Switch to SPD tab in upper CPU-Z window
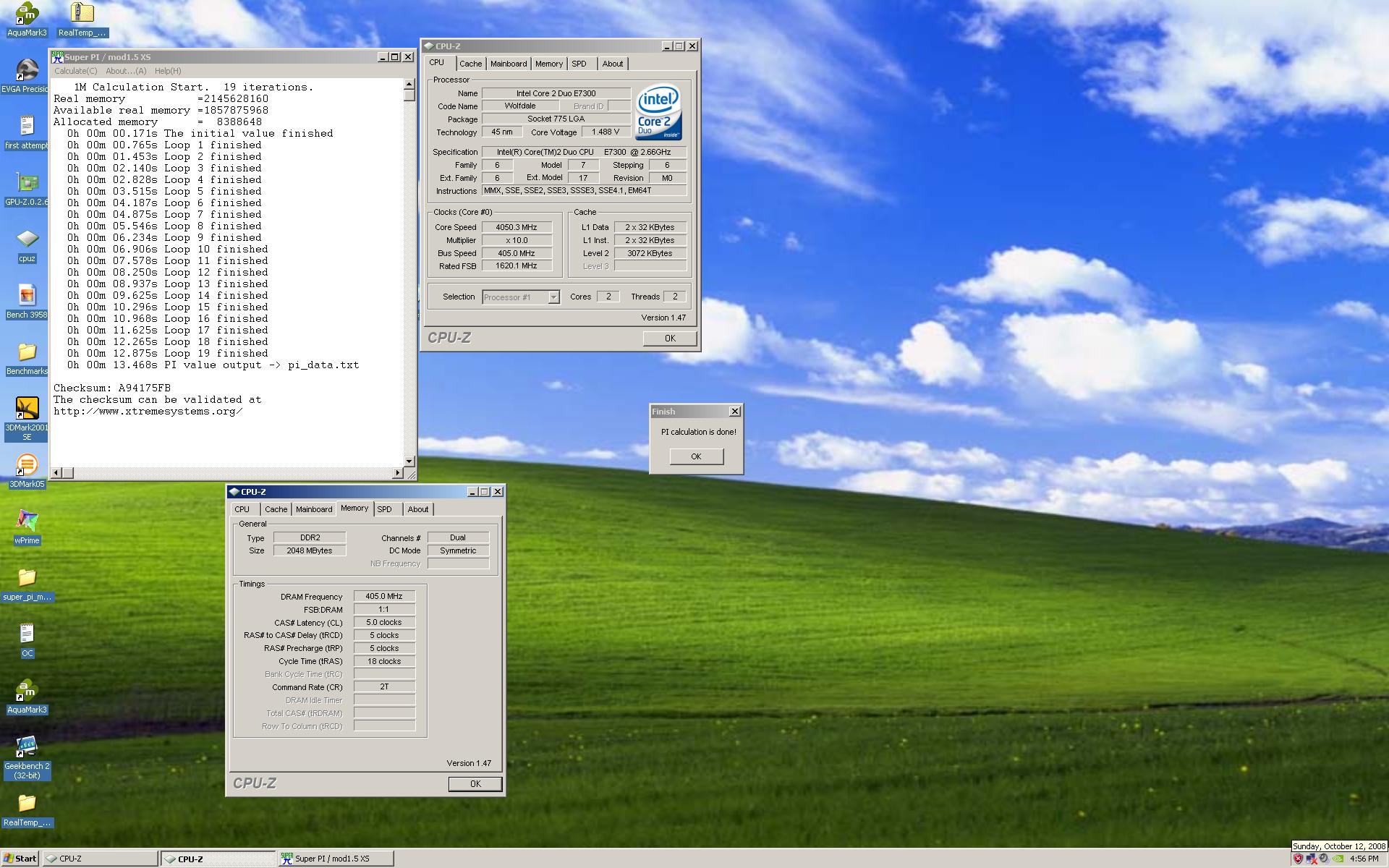1389x868 pixels. pyautogui.click(x=579, y=64)
